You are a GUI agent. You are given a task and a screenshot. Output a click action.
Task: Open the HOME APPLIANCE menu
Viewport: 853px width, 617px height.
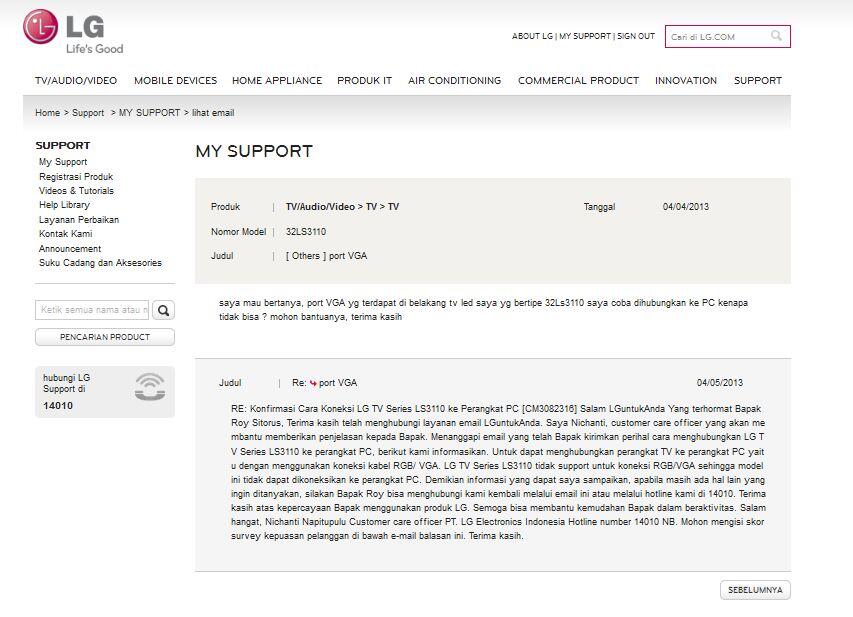coord(277,81)
